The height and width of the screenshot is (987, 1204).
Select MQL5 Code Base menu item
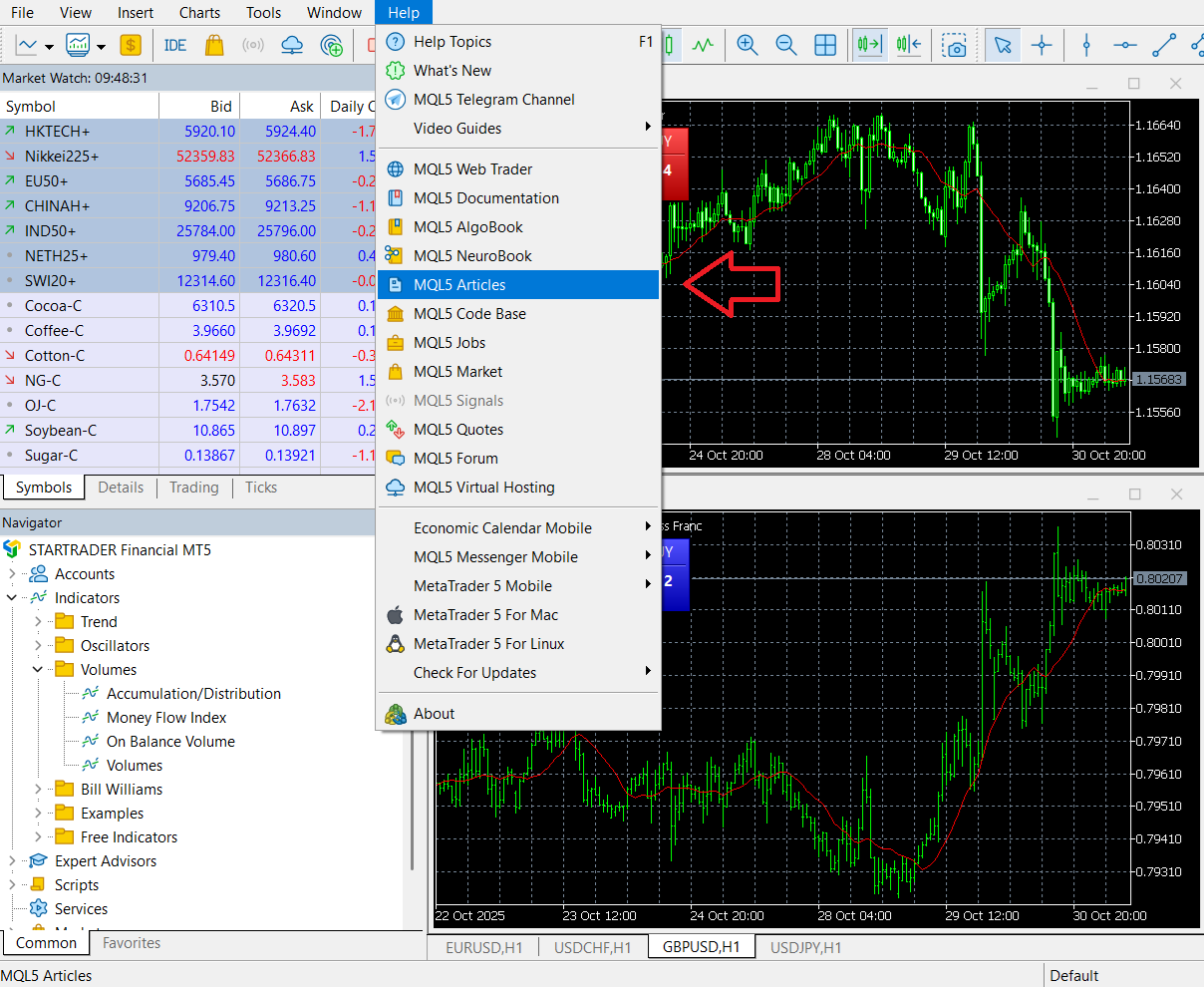[x=518, y=314]
